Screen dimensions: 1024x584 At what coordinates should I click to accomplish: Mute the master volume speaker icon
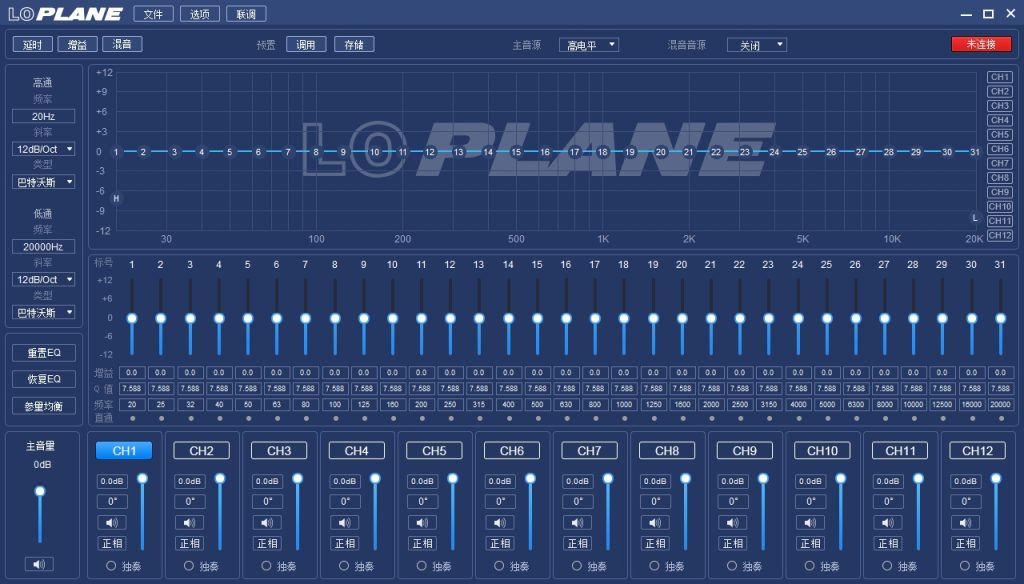click(x=39, y=564)
